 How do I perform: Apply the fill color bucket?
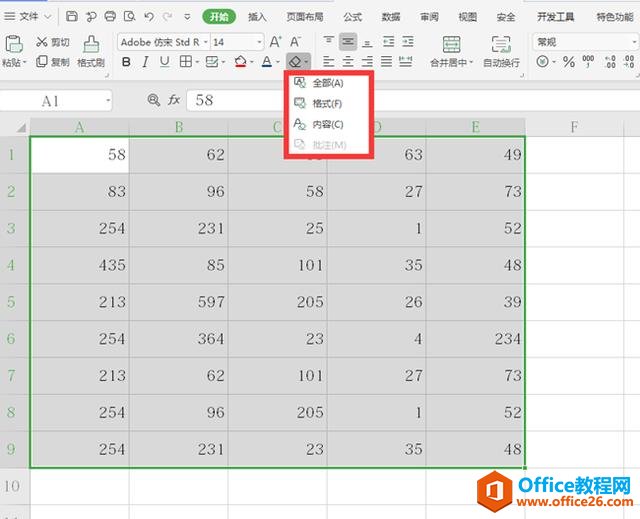(240, 62)
